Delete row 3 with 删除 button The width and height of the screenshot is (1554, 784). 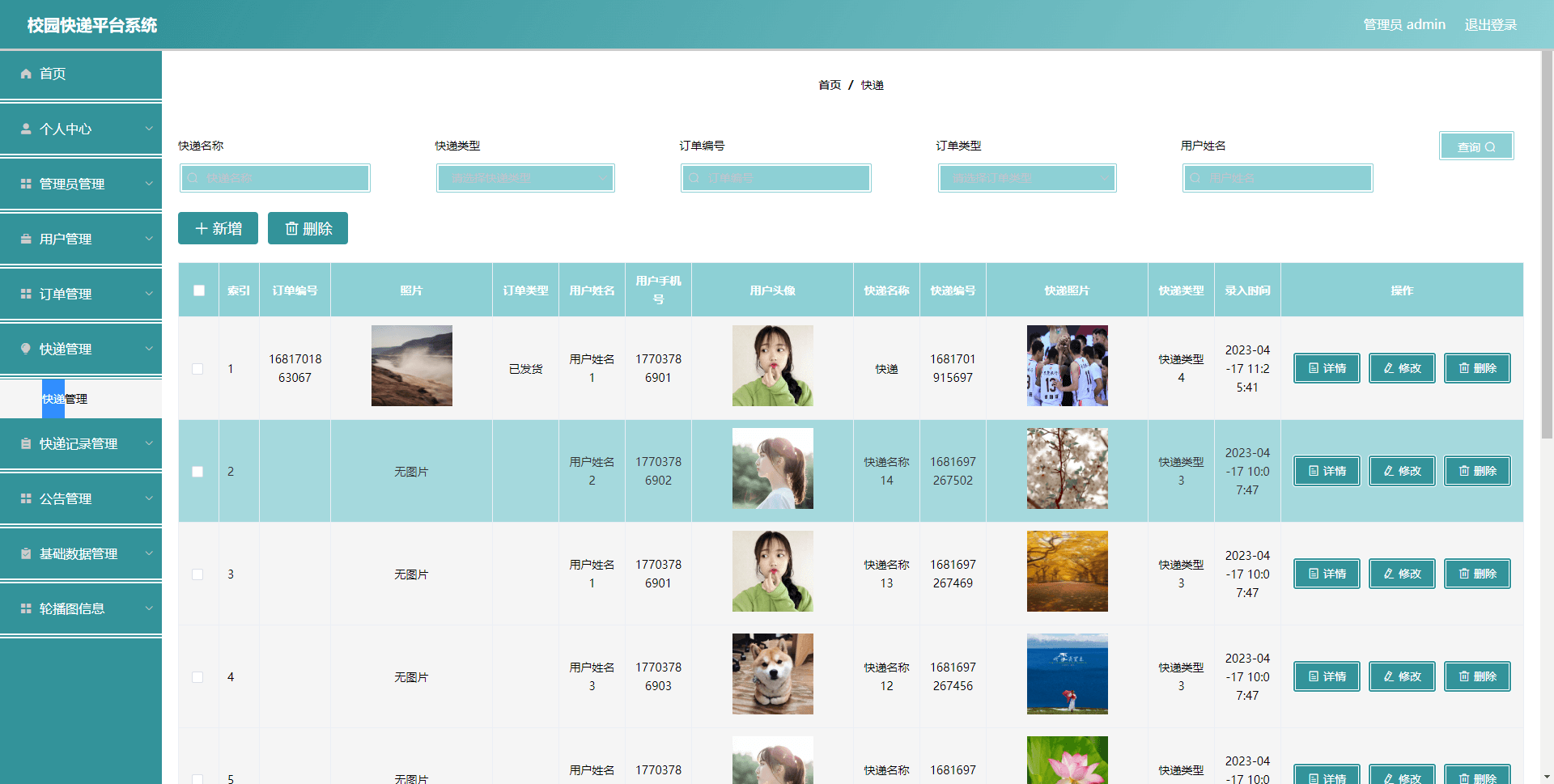(1477, 574)
